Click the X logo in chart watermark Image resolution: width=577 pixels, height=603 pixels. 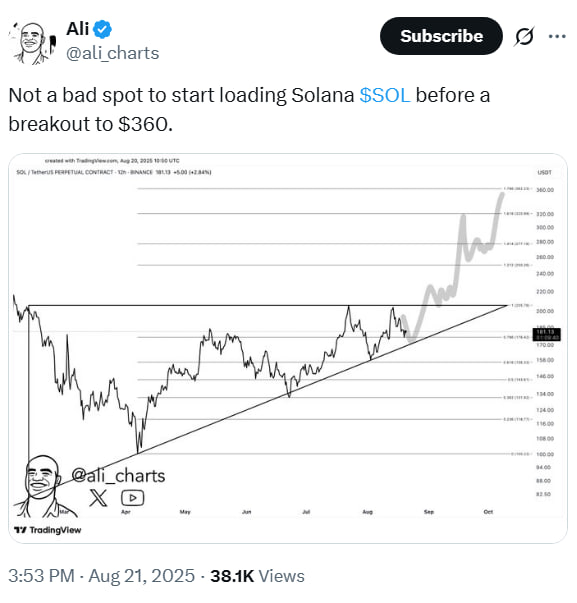(x=98, y=498)
